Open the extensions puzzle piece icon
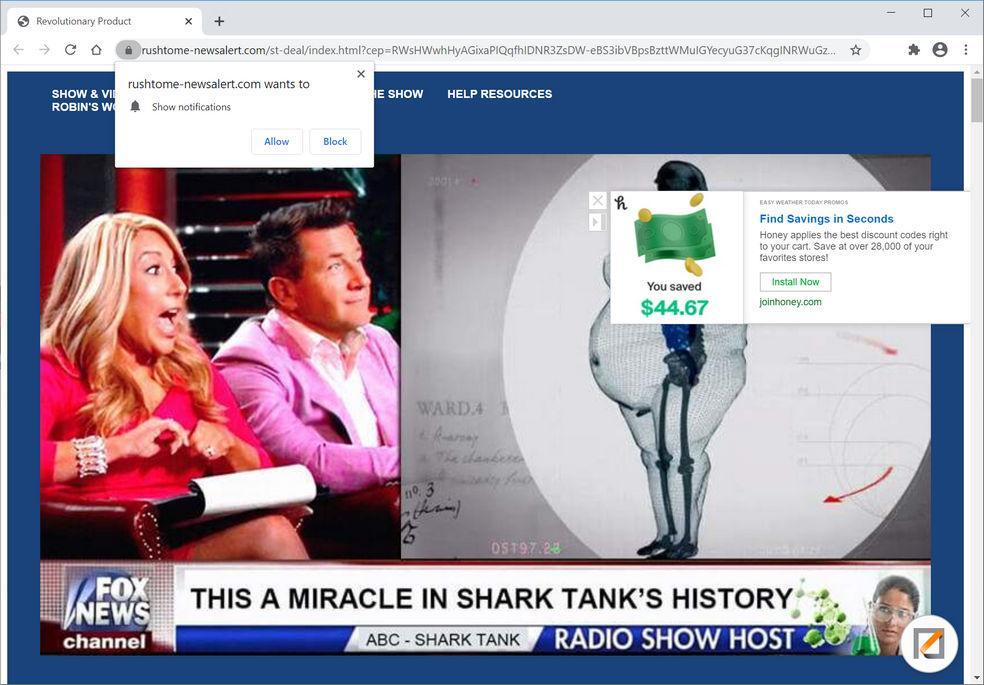The image size is (984, 685). [914, 50]
